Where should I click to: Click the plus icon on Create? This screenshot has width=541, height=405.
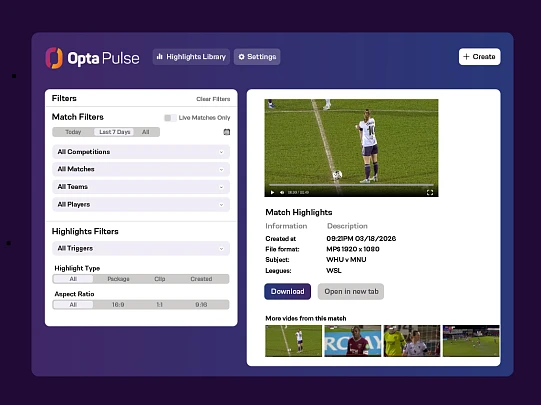466,57
